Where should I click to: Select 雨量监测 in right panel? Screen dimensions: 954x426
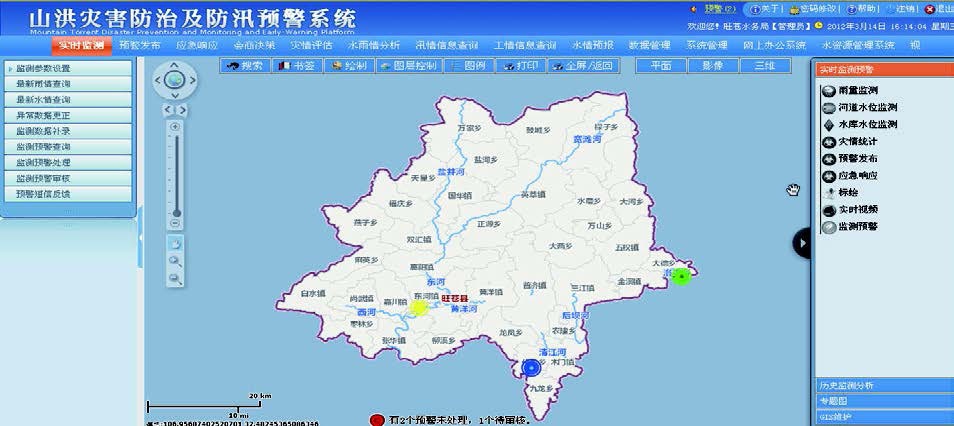coord(850,91)
